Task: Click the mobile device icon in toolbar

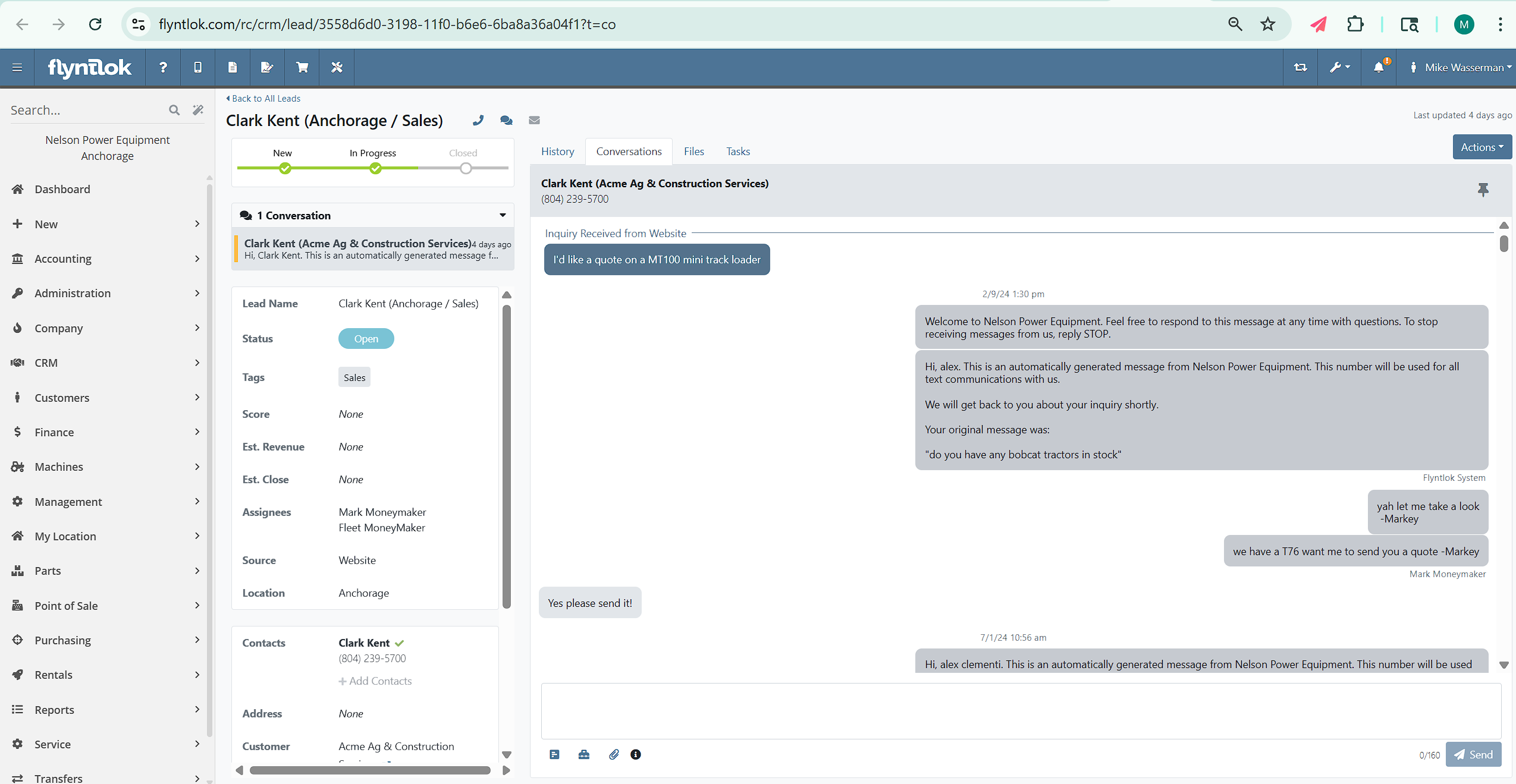Action: tap(198, 68)
